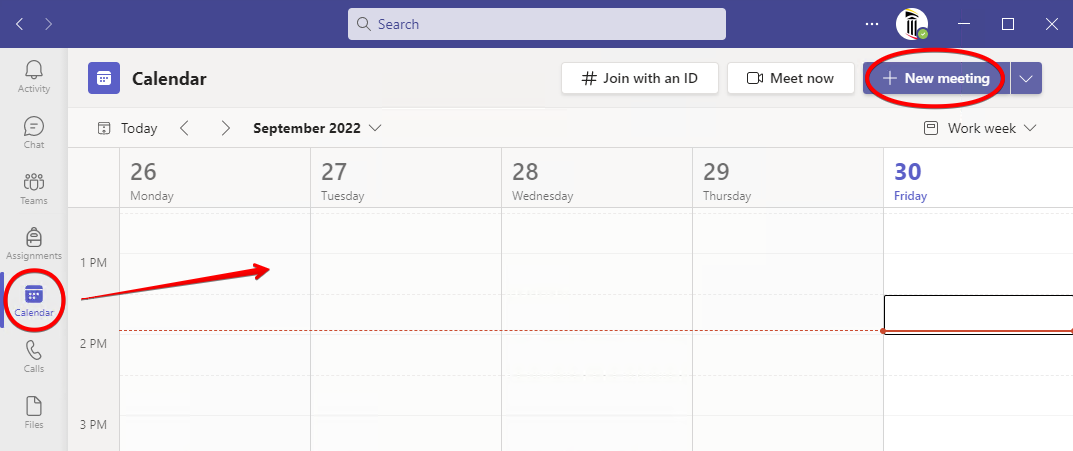
Task: Select the Friday 30 day header
Action: tap(910, 181)
